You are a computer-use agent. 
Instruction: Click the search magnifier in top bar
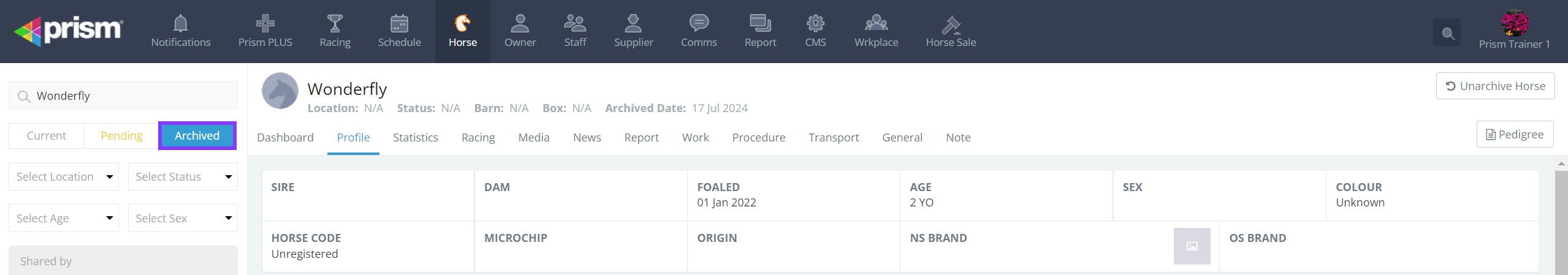(x=1448, y=33)
